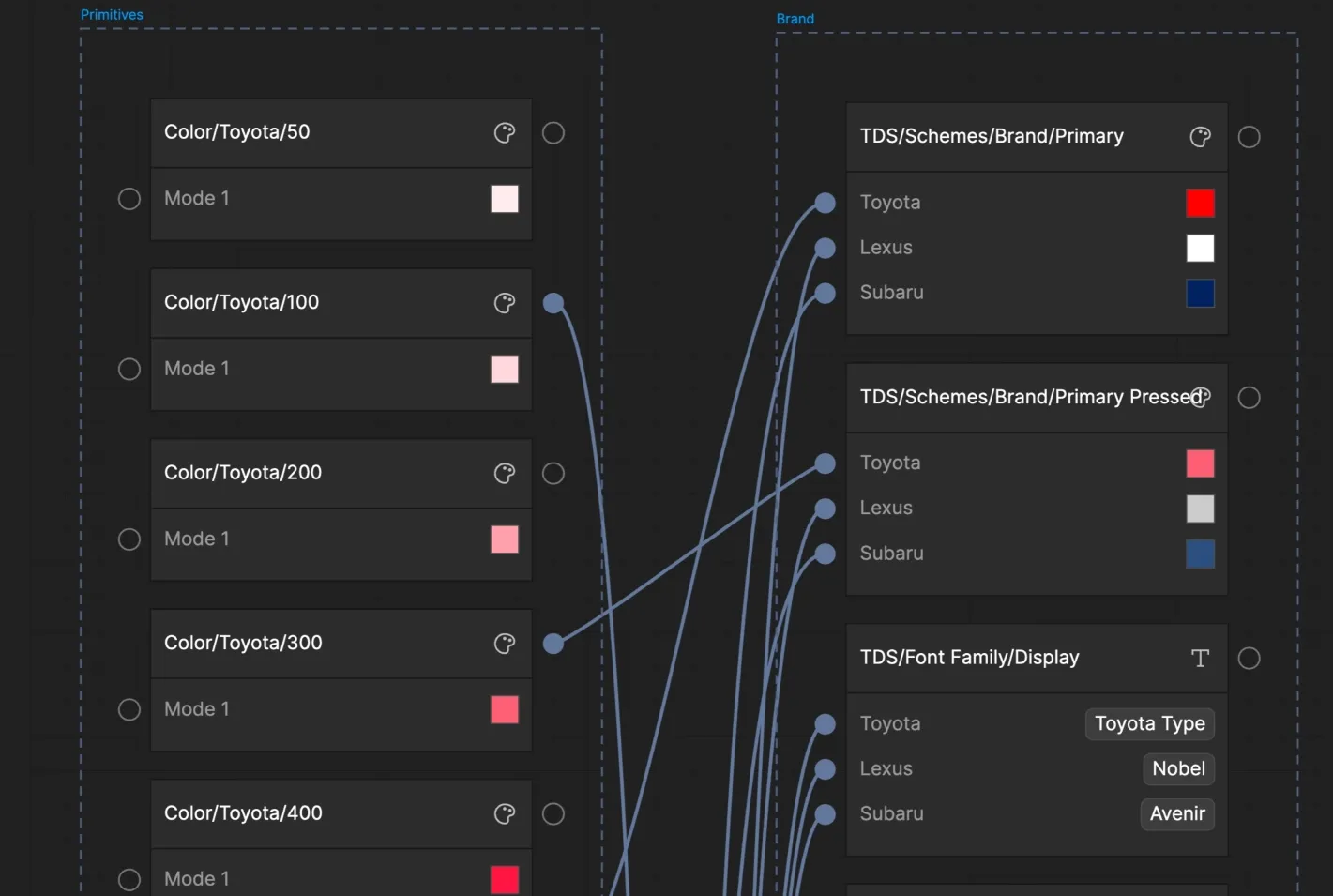Screen dimensions: 1333x896
Task: Select the Color/Toyota/100 node title
Action: pos(242,302)
